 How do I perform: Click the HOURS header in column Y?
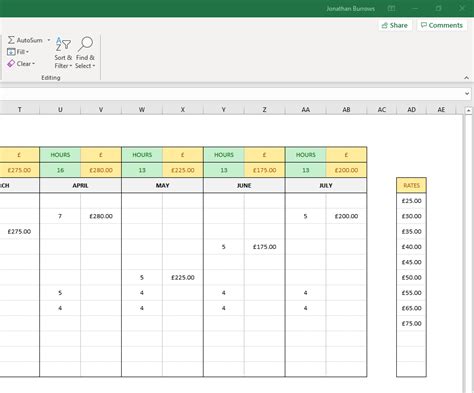pyautogui.click(x=224, y=155)
